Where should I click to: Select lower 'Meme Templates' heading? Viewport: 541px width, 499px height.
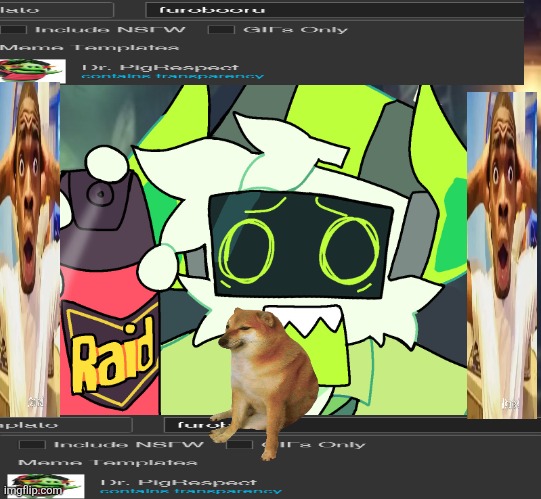(x=108, y=462)
